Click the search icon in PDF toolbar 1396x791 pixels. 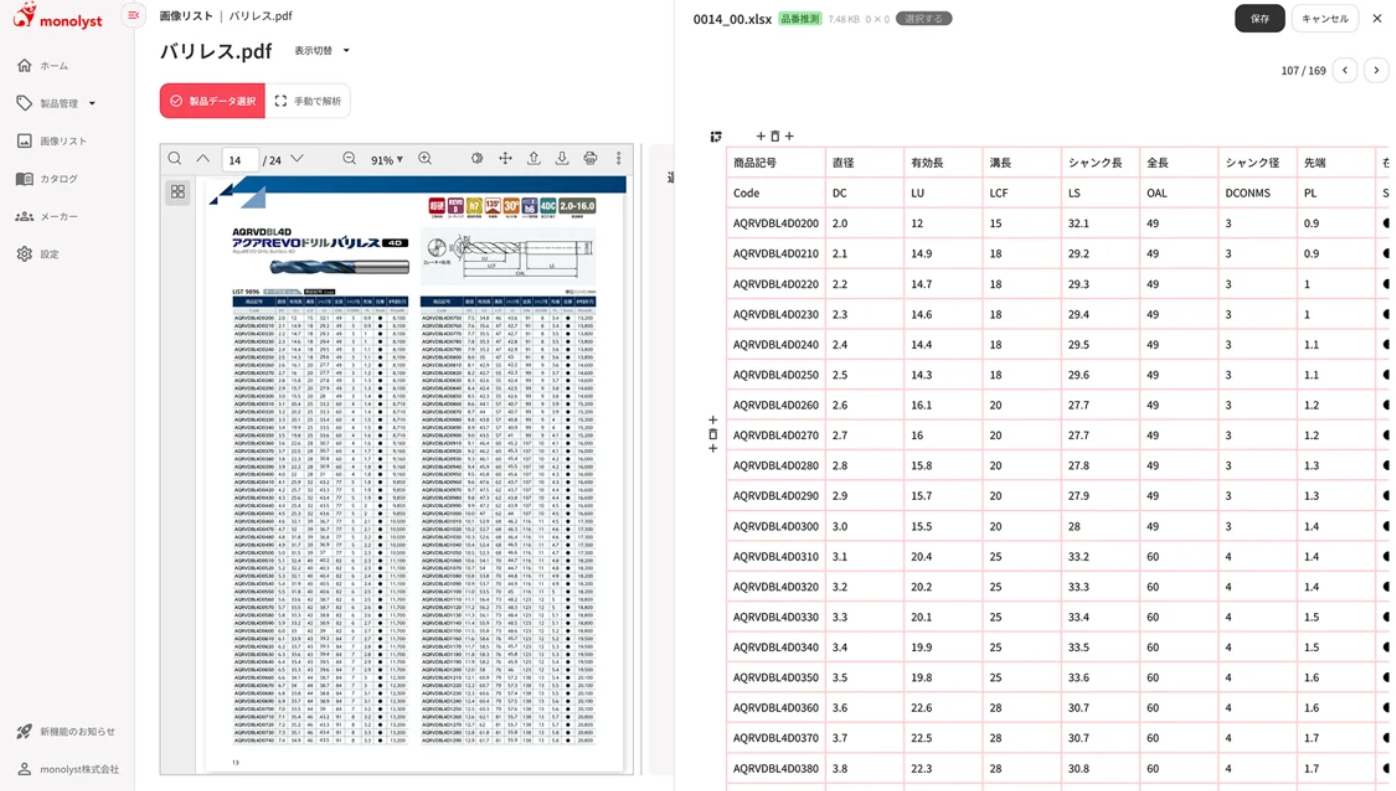175,159
